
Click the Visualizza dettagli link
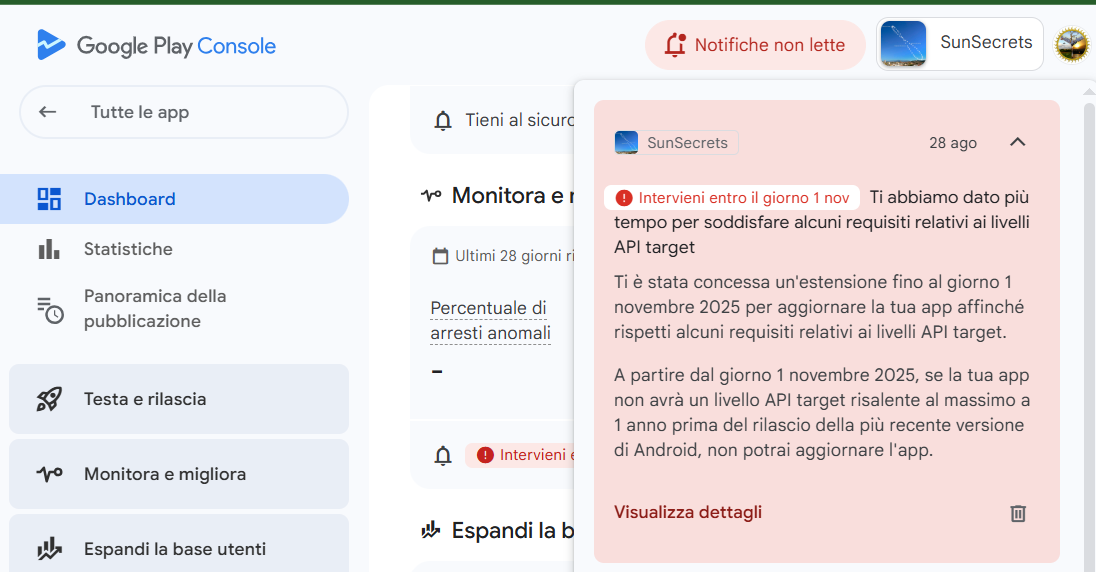[688, 512]
